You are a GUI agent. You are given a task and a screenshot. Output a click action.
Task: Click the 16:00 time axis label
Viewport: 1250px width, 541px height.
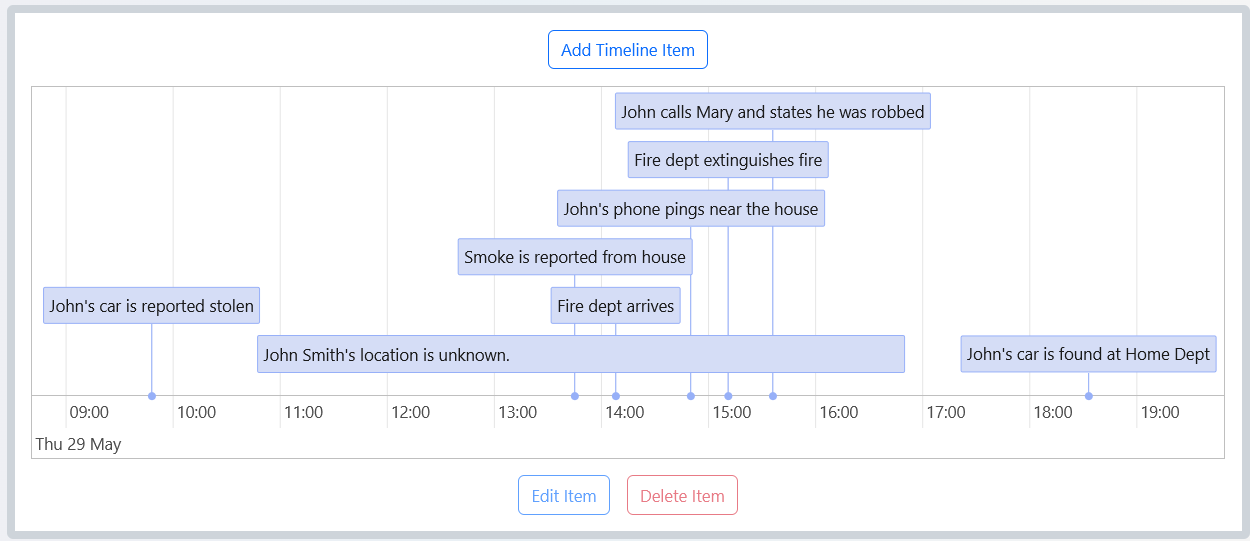tap(838, 412)
